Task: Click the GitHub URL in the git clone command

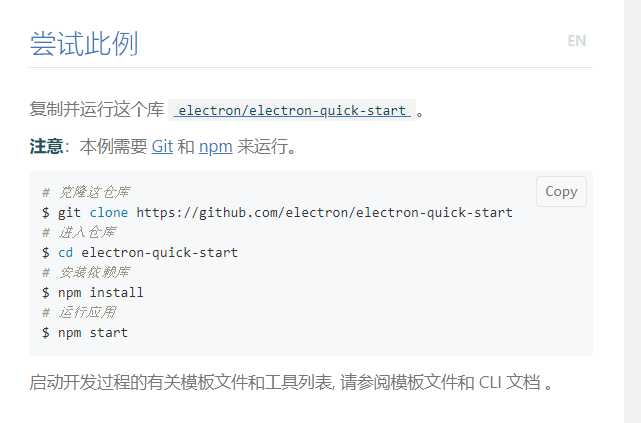Action: tap(325, 213)
